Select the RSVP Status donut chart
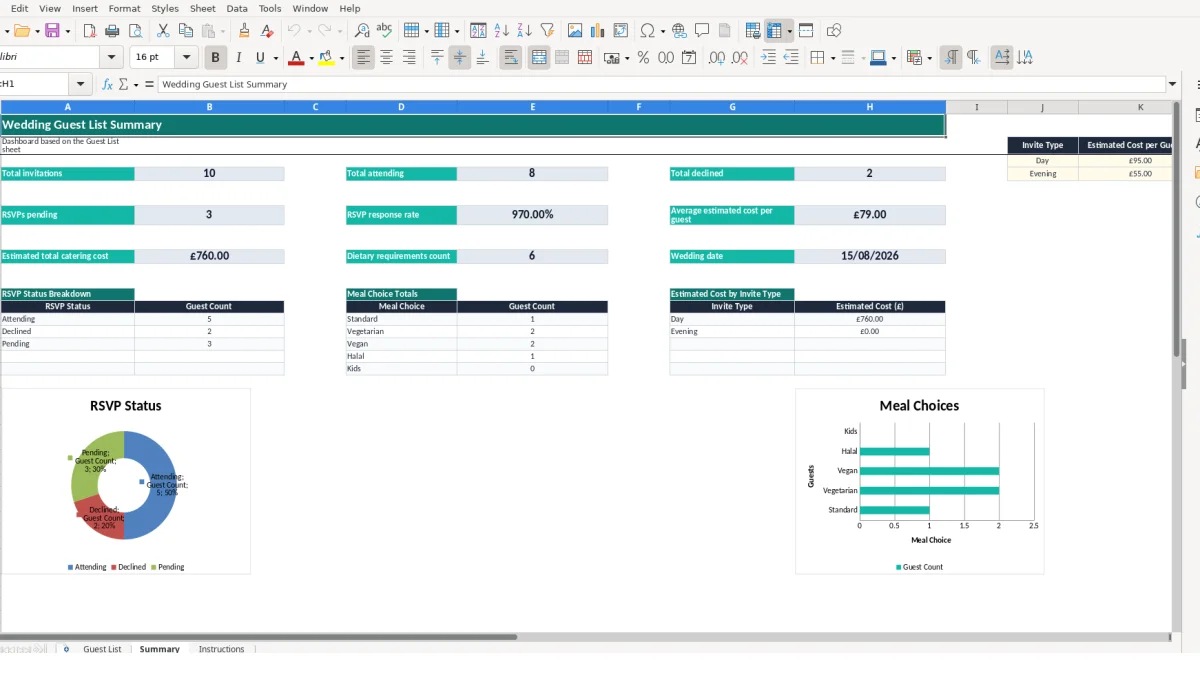This screenshot has height=675, width=1200. pos(126,481)
